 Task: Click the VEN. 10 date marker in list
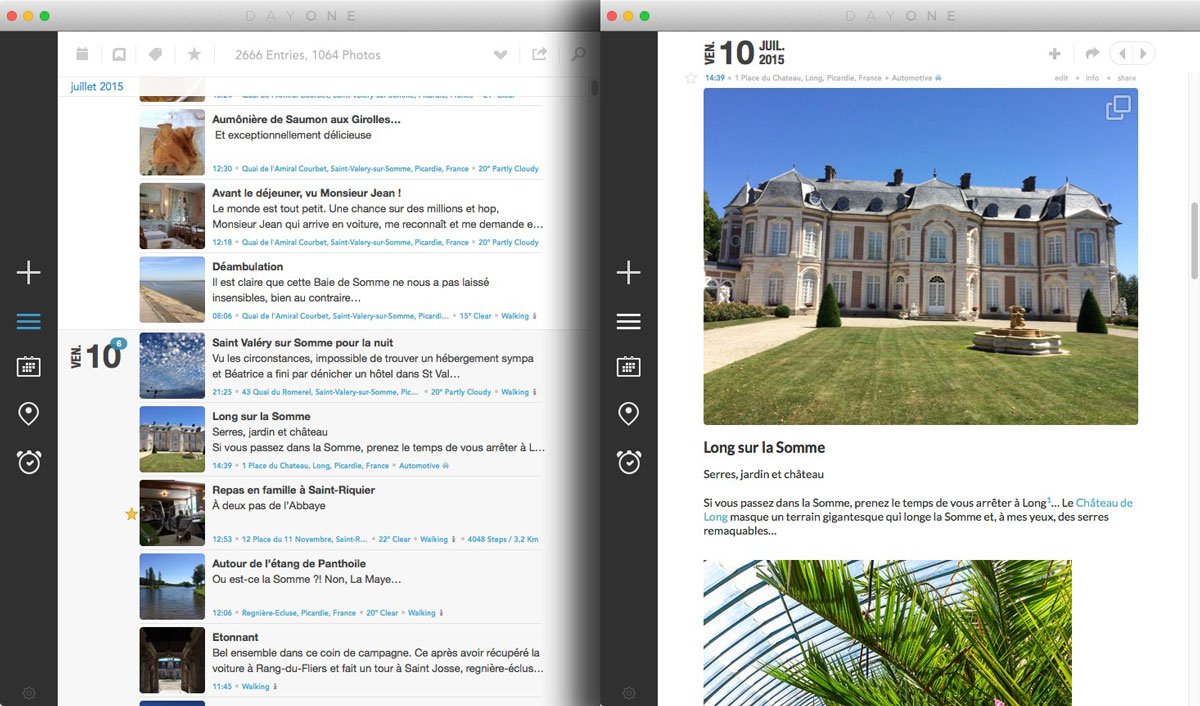click(95, 356)
